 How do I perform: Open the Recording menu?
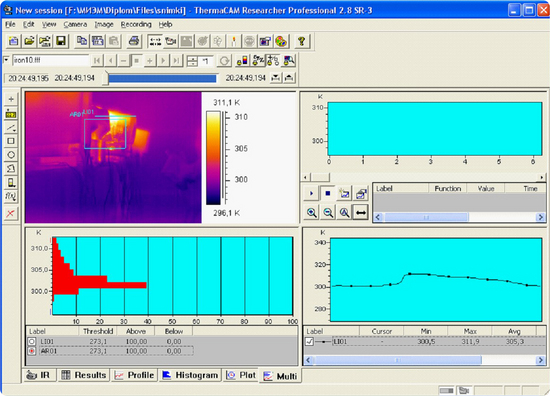point(136,24)
